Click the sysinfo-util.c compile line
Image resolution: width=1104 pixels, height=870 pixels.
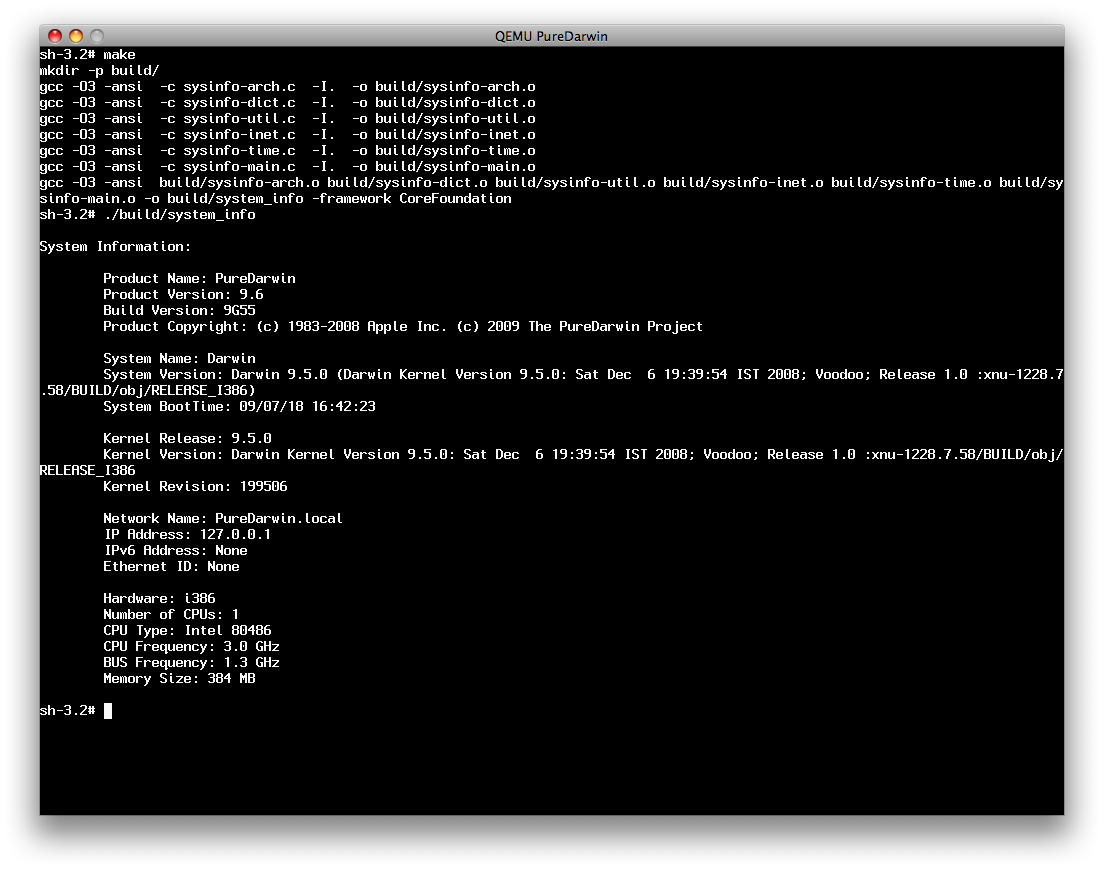tap(287, 120)
